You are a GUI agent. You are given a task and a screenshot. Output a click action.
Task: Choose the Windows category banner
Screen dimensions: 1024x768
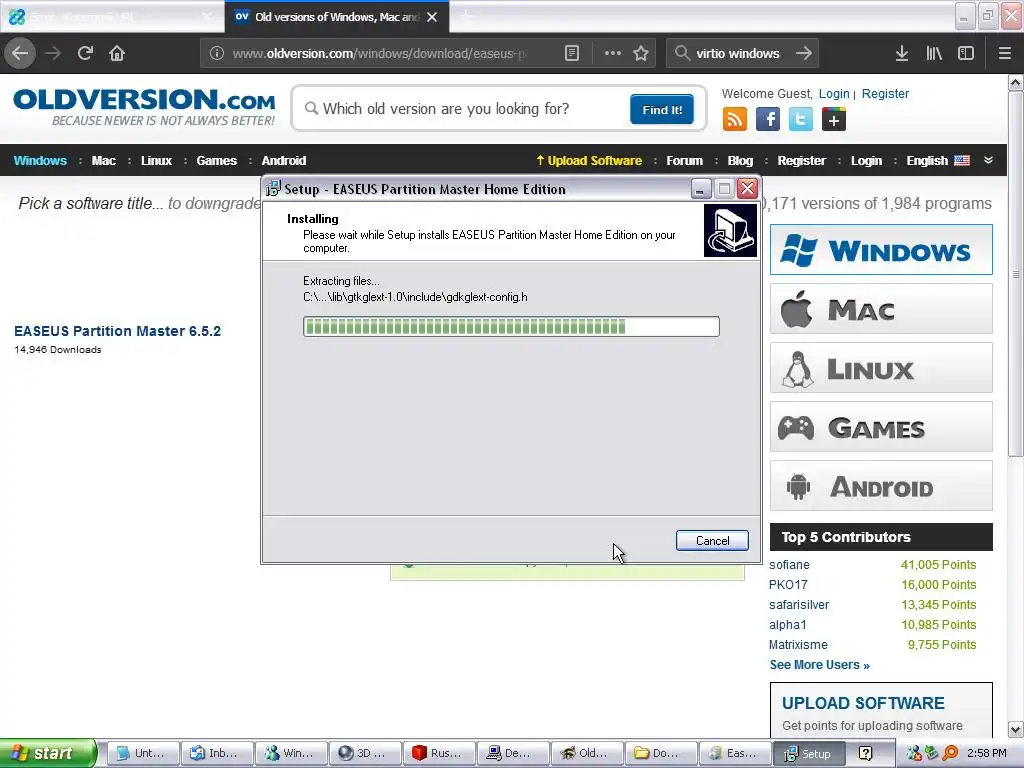click(881, 250)
